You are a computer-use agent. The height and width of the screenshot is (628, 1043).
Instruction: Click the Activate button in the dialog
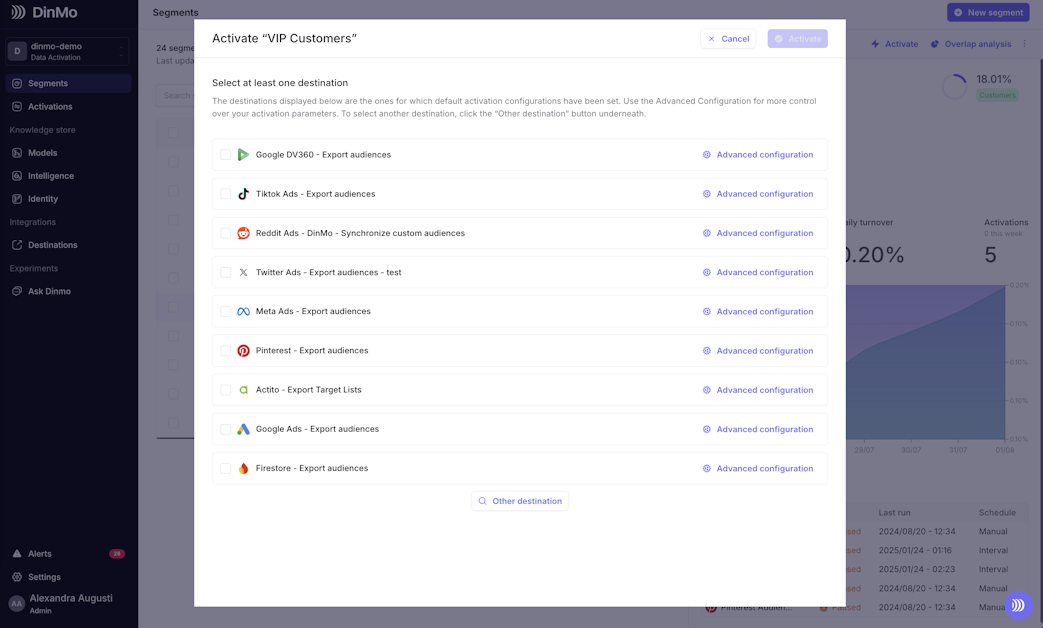(798, 39)
